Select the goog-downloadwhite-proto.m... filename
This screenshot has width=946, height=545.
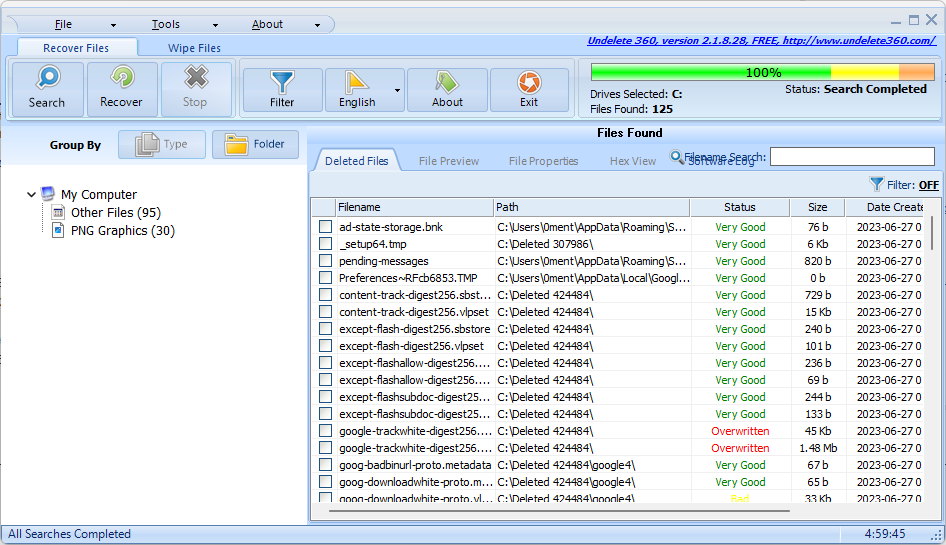coord(415,482)
